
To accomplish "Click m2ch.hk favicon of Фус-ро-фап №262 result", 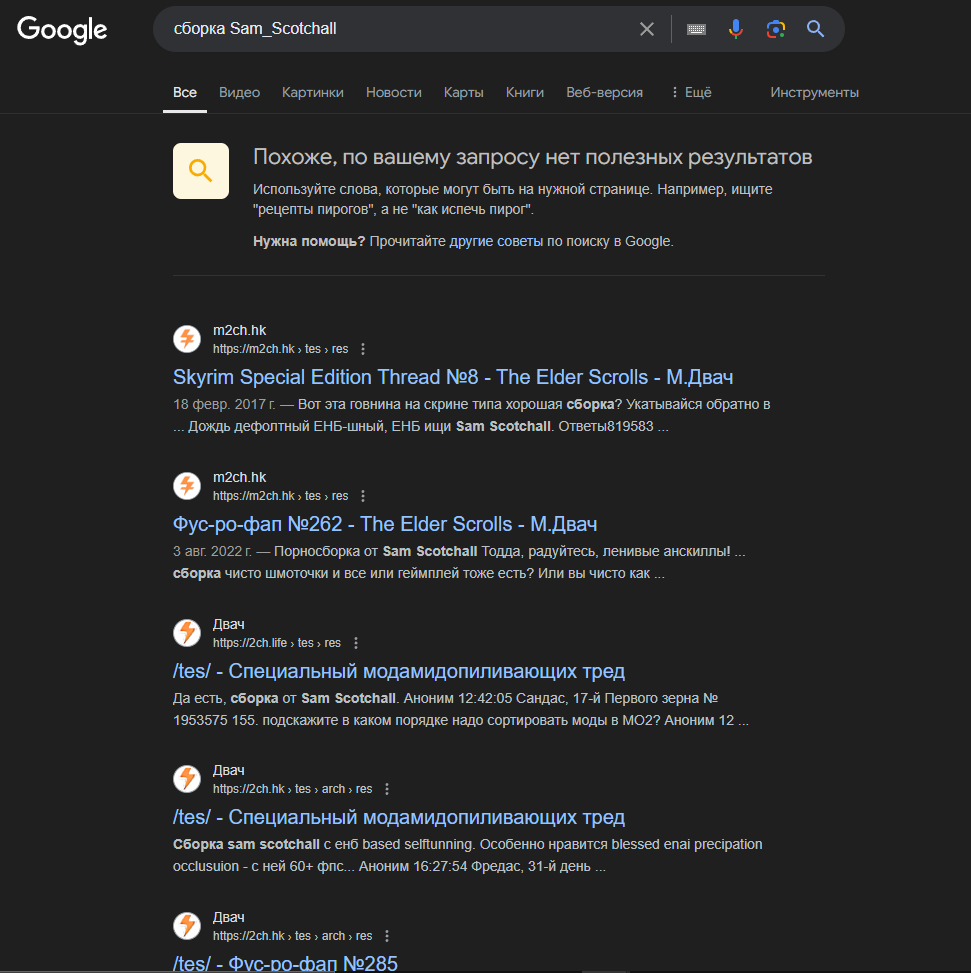I will [x=187, y=486].
